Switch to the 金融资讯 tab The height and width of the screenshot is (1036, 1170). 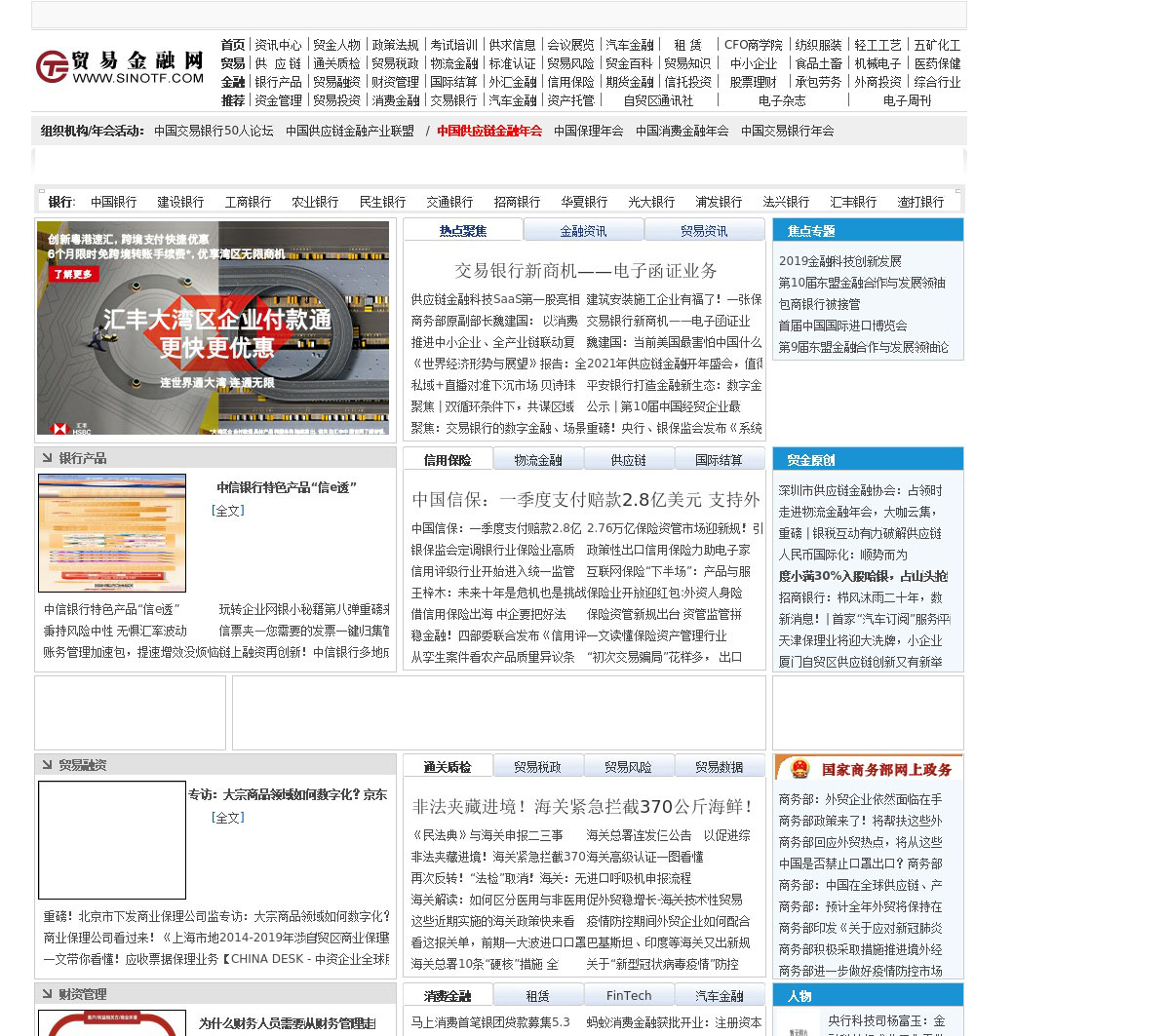[x=583, y=231]
